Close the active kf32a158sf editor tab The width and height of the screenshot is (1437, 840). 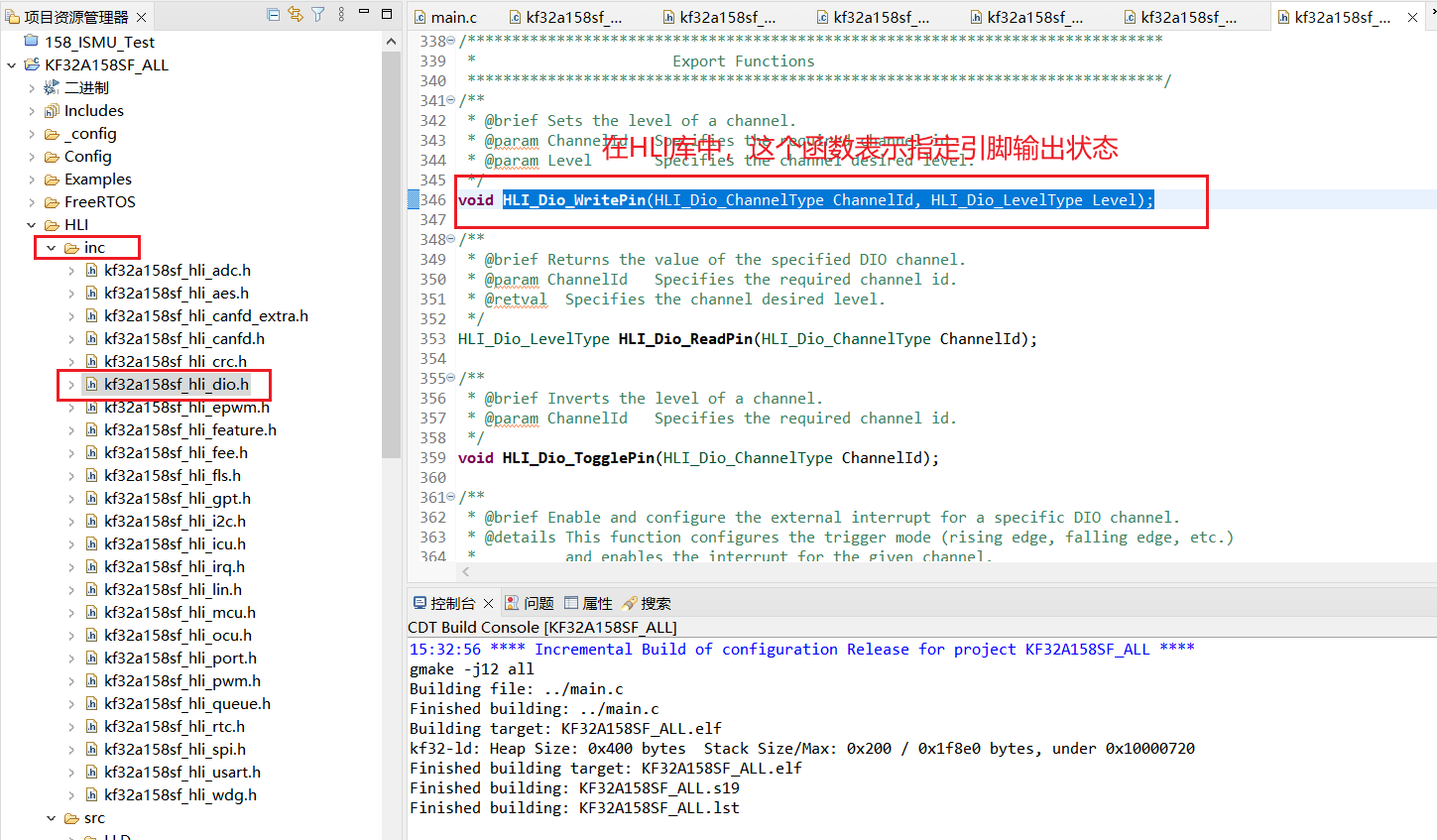point(1412,17)
